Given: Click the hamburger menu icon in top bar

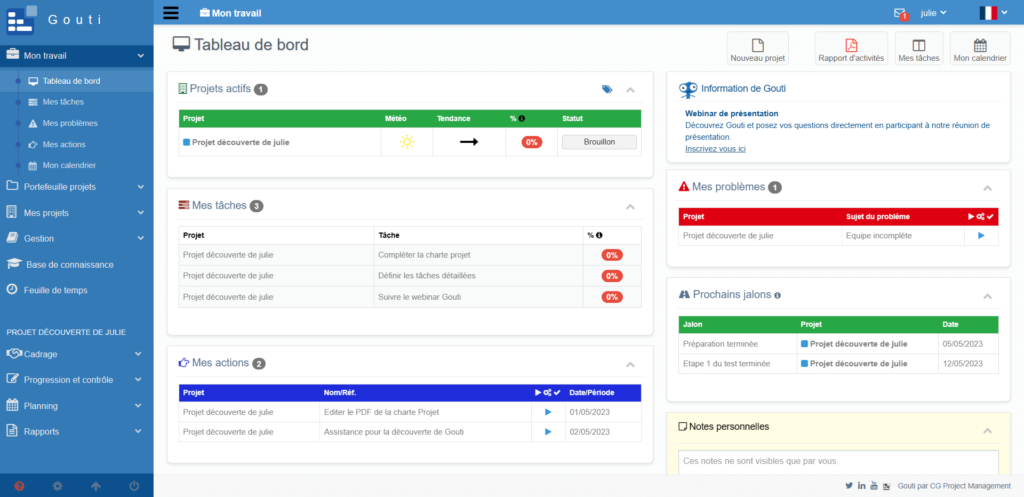Looking at the screenshot, I should tap(170, 13).
